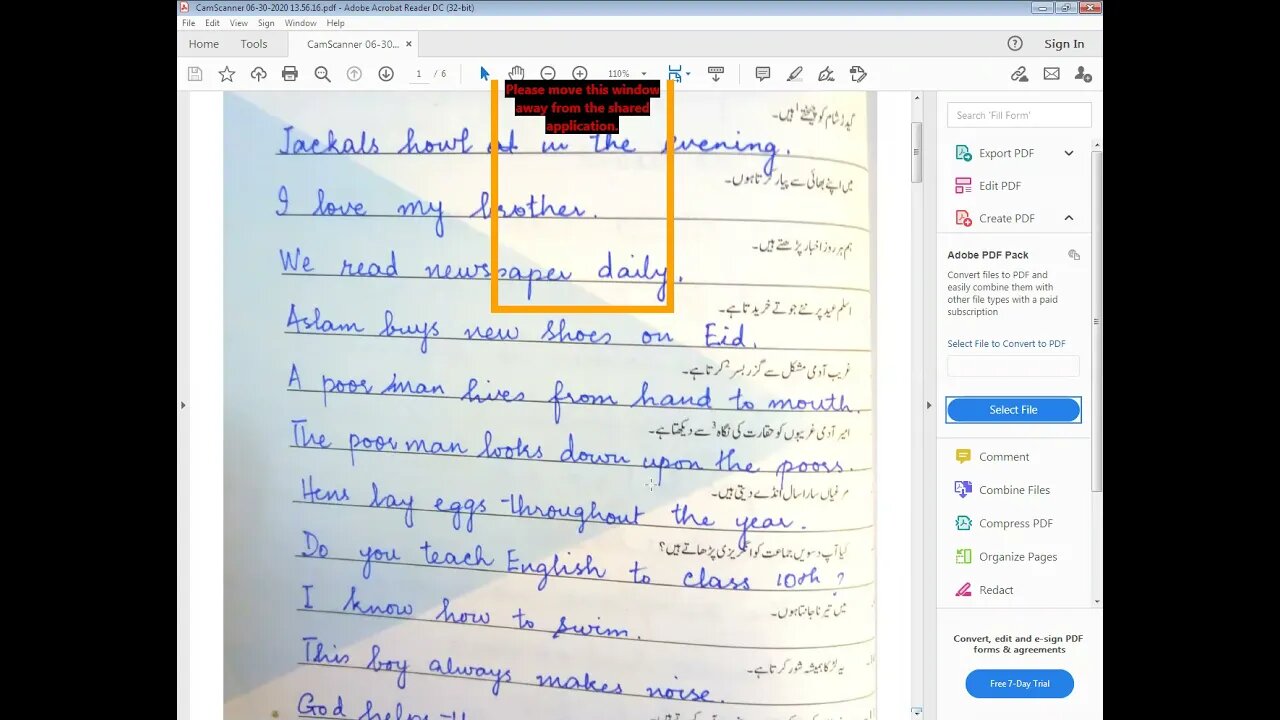Viewport: 1280px width, 720px height.
Task: Click the Save file icon
Action: [195, 74]
